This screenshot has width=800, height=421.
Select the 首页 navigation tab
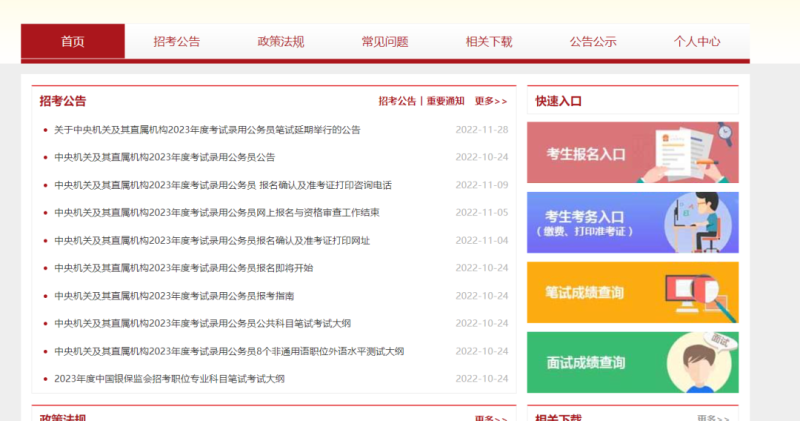73,42
